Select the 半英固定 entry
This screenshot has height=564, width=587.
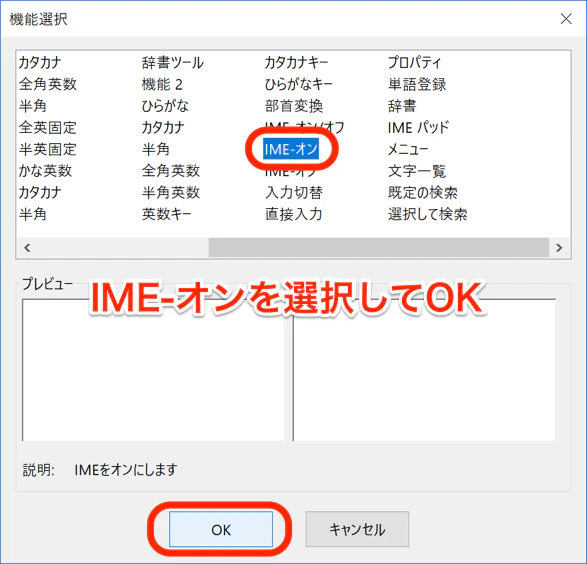tap(48, 149)
